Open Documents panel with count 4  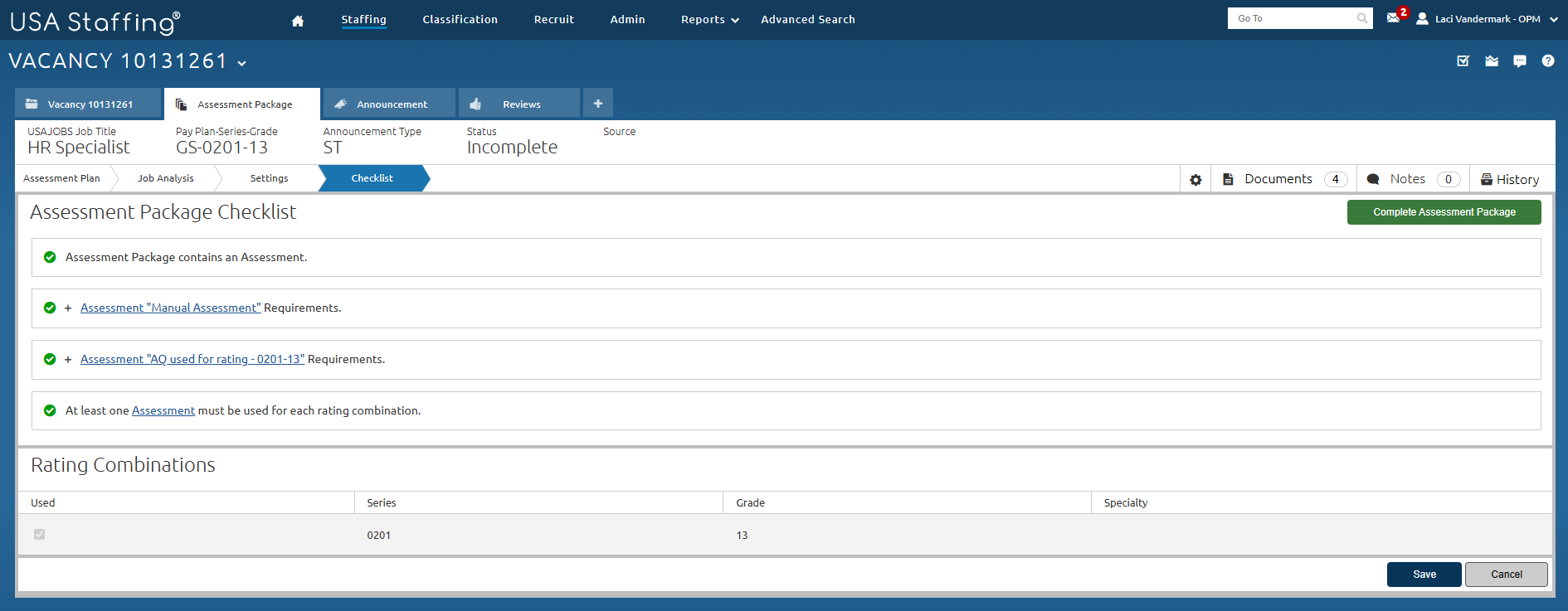pos(1284,179)
